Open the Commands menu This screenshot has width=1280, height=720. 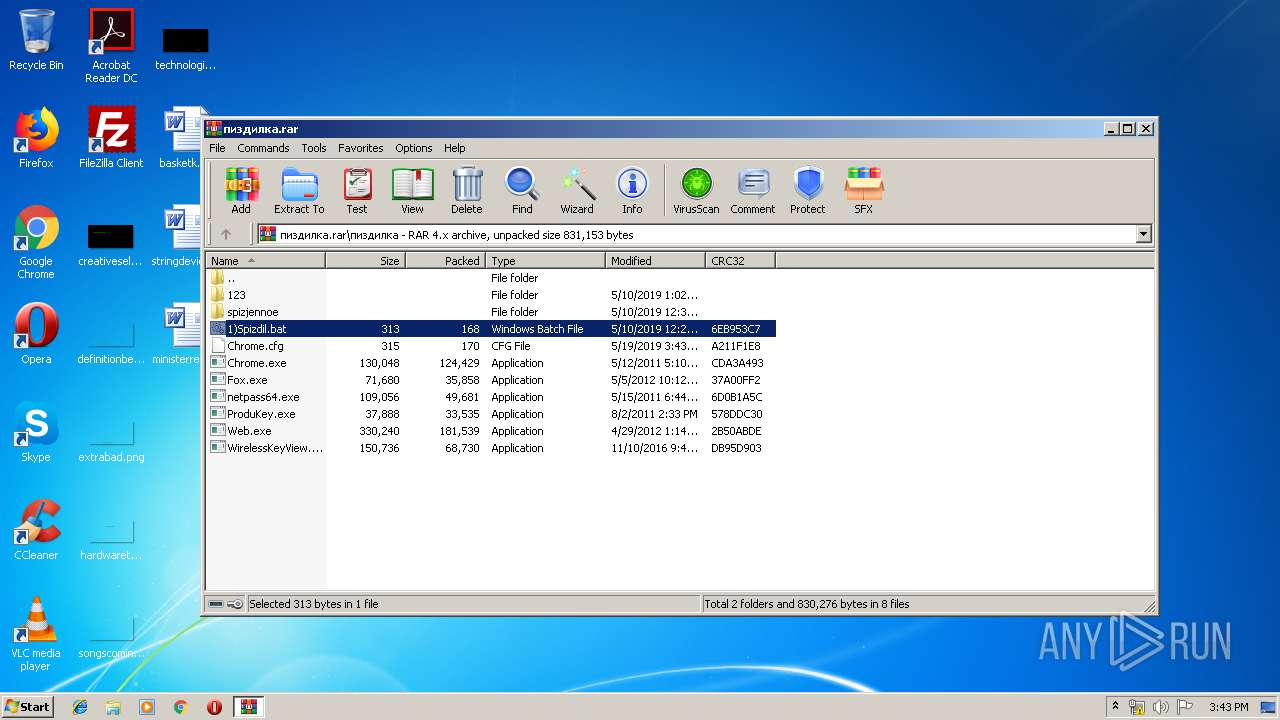pyautogui.click(x=263, y=148)
